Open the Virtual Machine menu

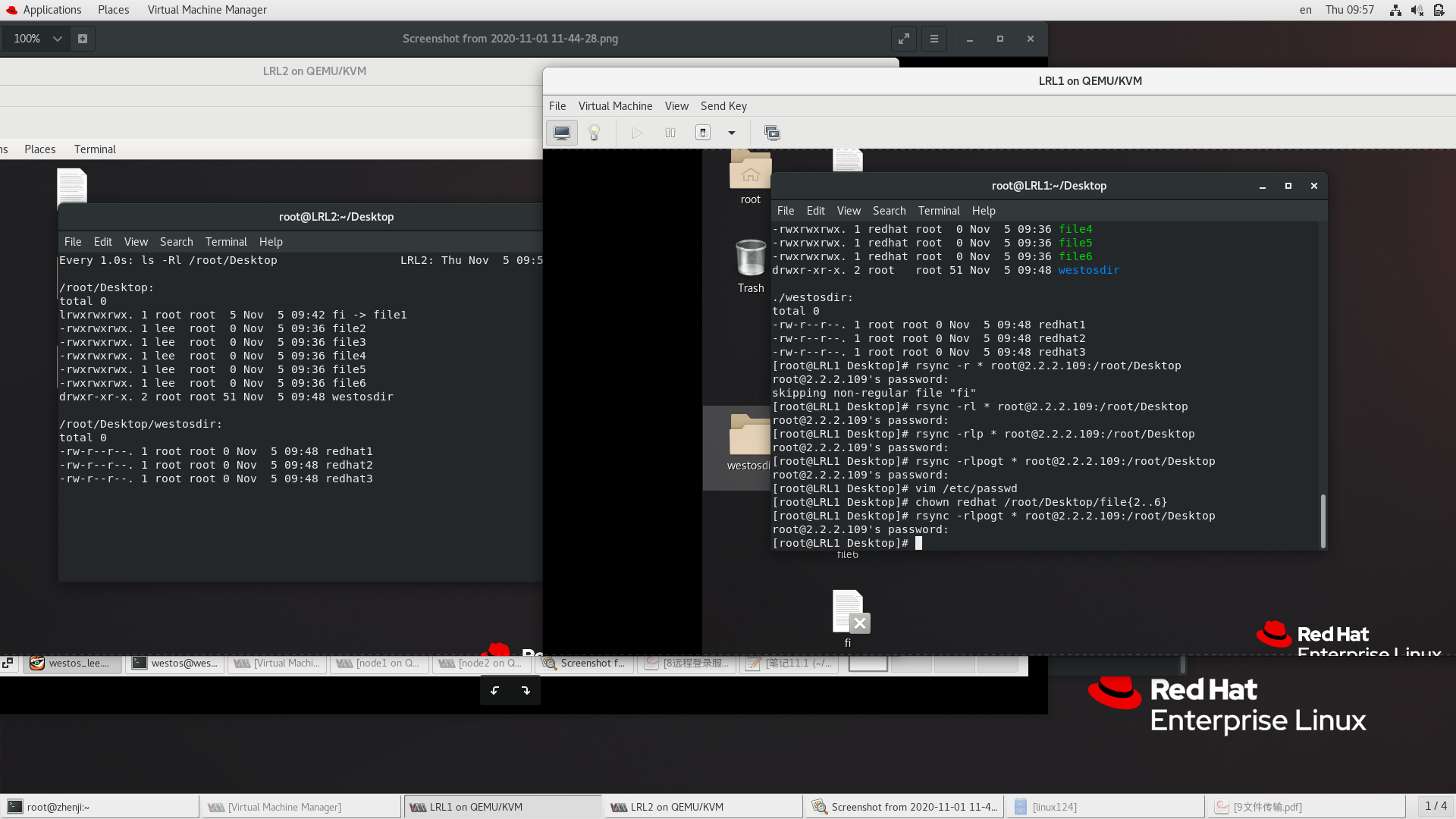coord(615,106)
